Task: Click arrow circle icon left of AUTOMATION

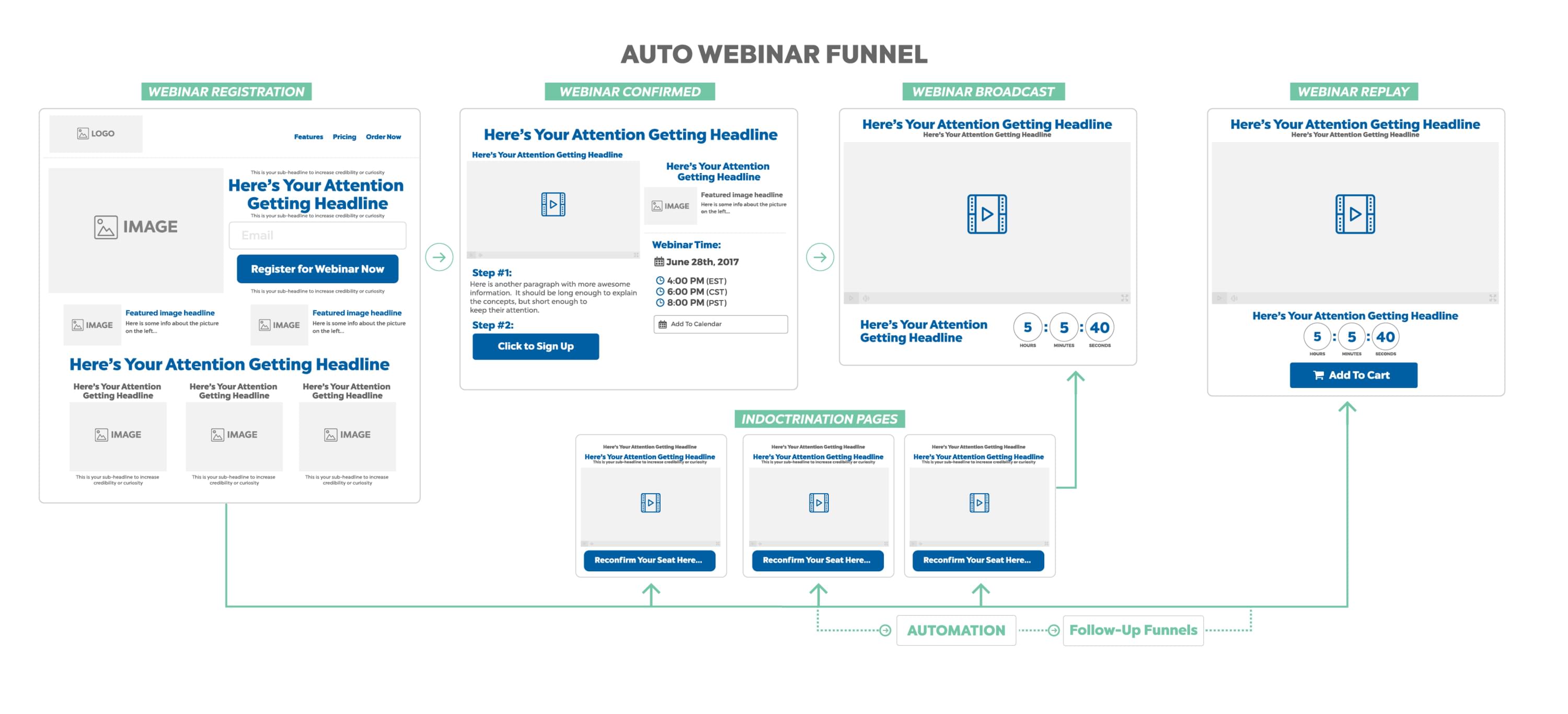Action: coord(885,630)
